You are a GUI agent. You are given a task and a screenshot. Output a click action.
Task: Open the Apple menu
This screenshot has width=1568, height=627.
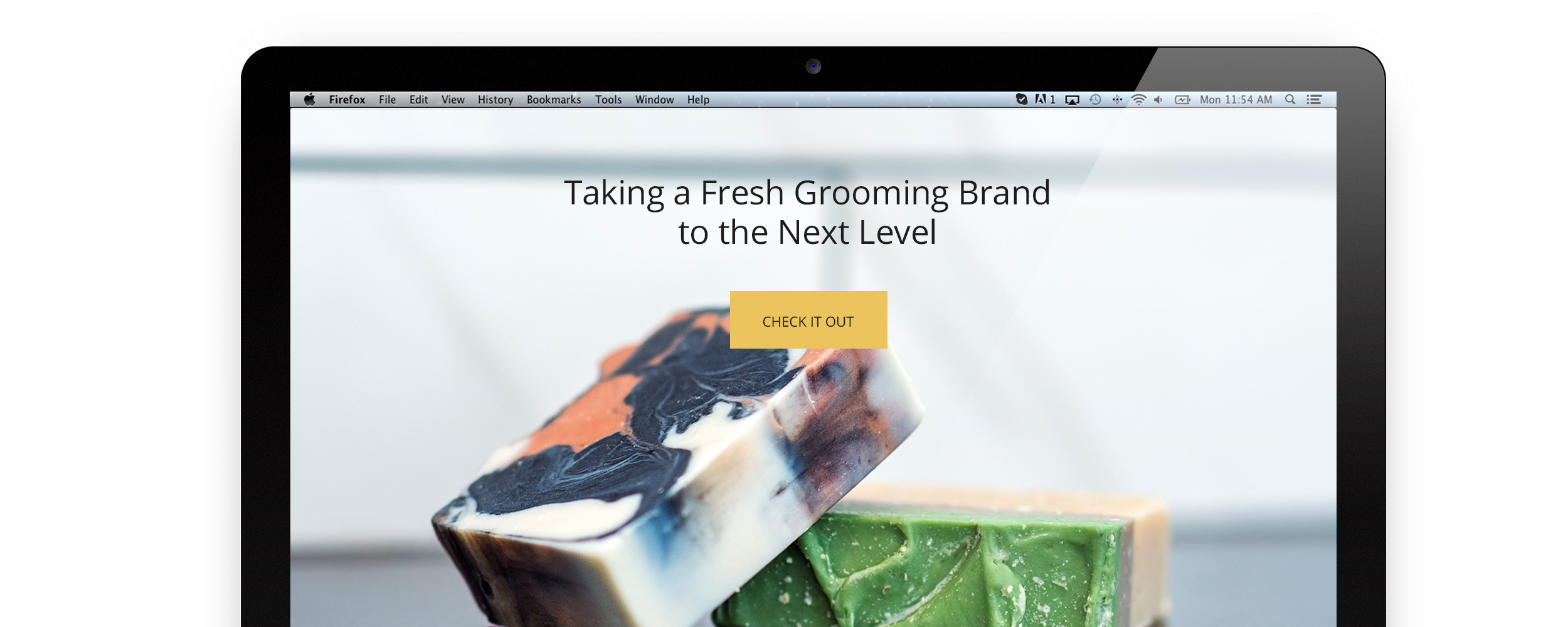tap(309, 99)
